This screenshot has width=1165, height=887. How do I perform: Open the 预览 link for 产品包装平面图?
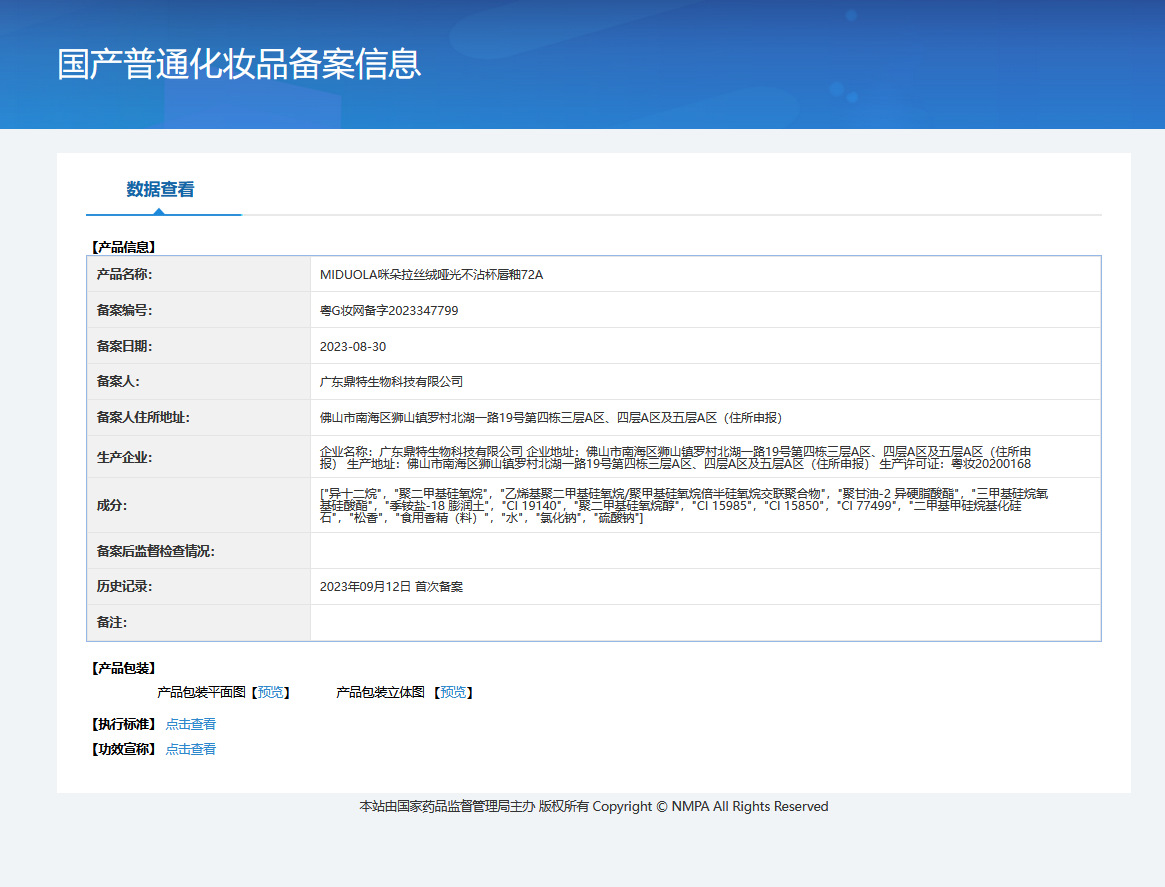tap(270, 692)
